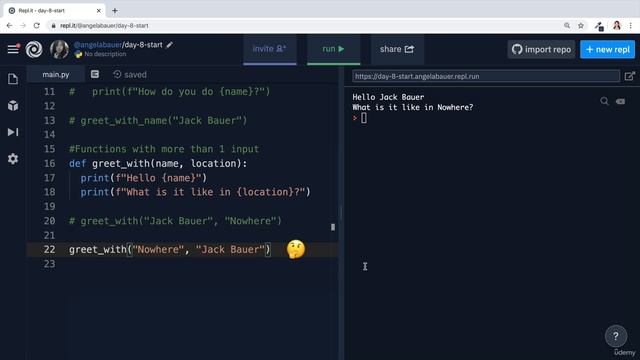Click the day-8-start repl name
The image size is (640, 360).
click(x=143, y=45)
